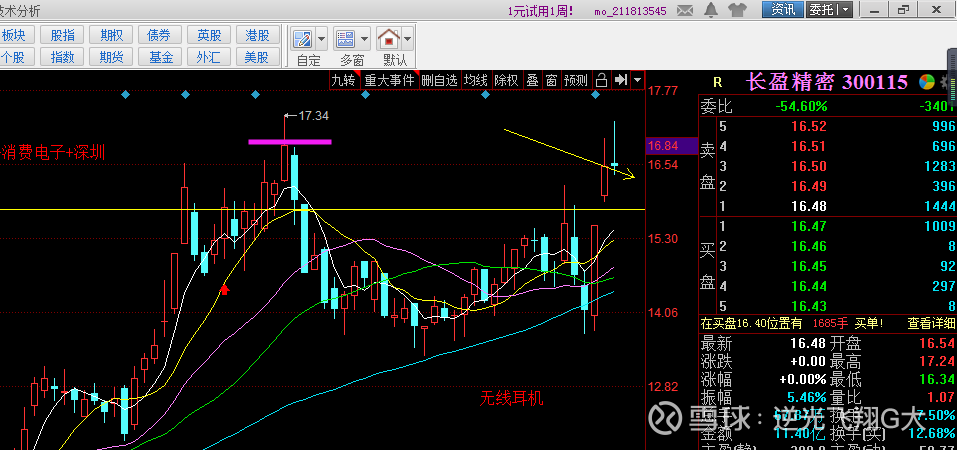957x450 pixels.
Task: Click the 窗 window button
Action: pyautogui.click(x=551, y=80)
